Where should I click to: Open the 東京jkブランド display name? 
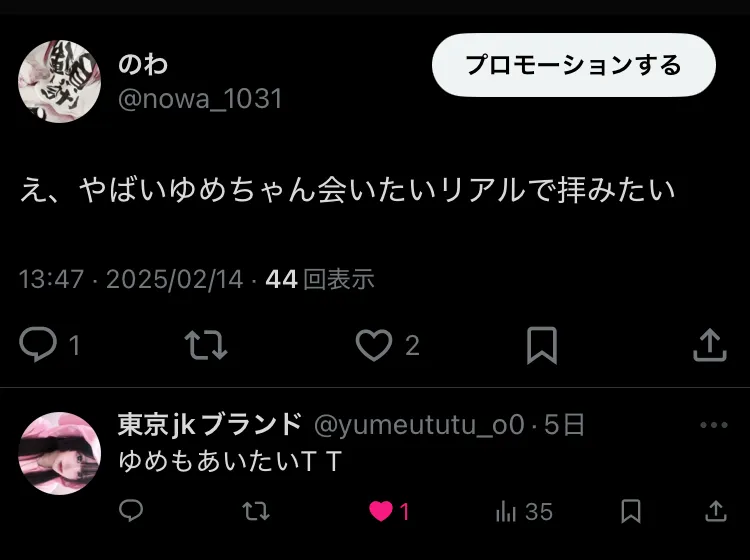210,424
